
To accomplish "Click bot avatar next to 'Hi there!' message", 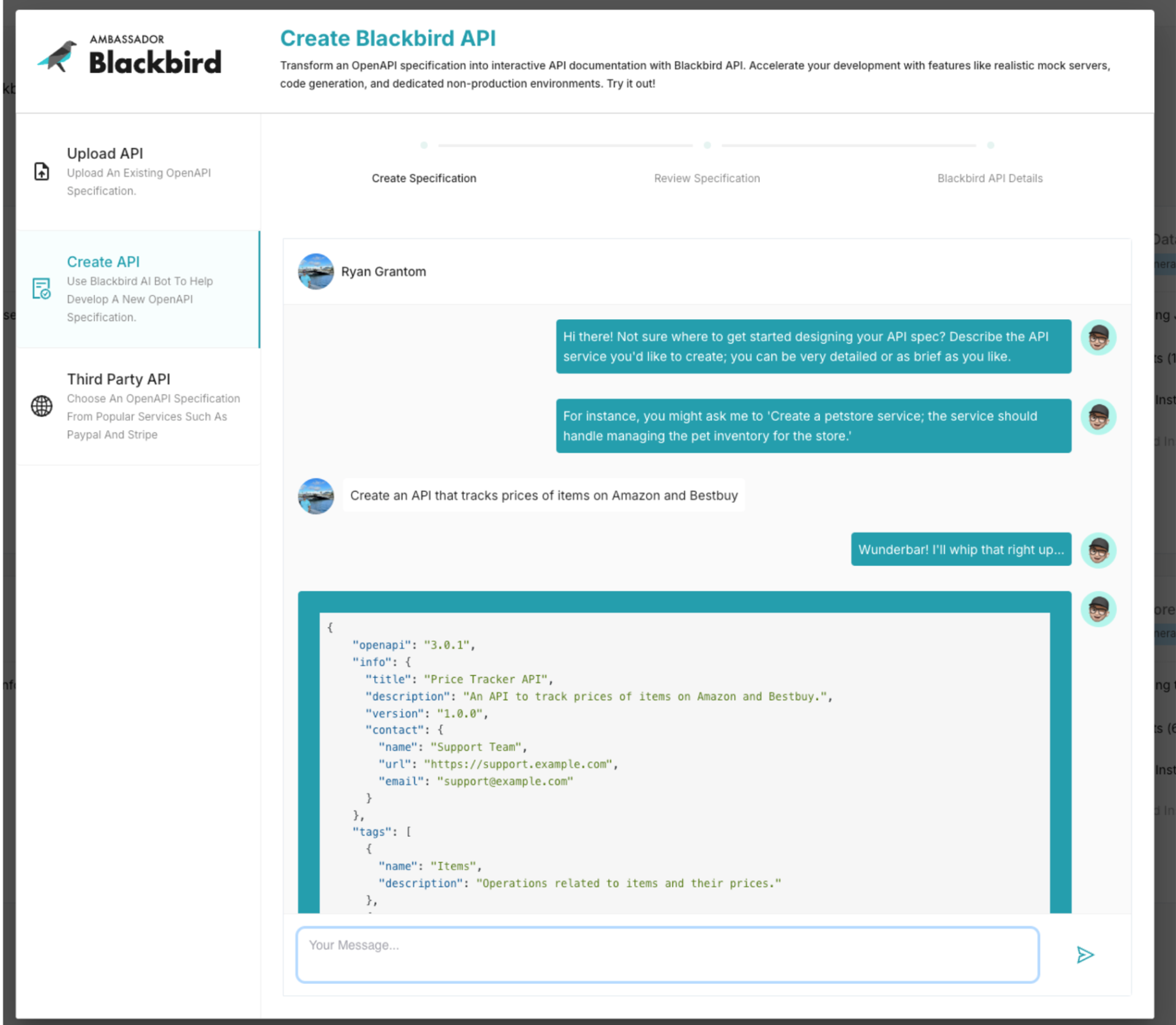I will tap(1098, 337).
